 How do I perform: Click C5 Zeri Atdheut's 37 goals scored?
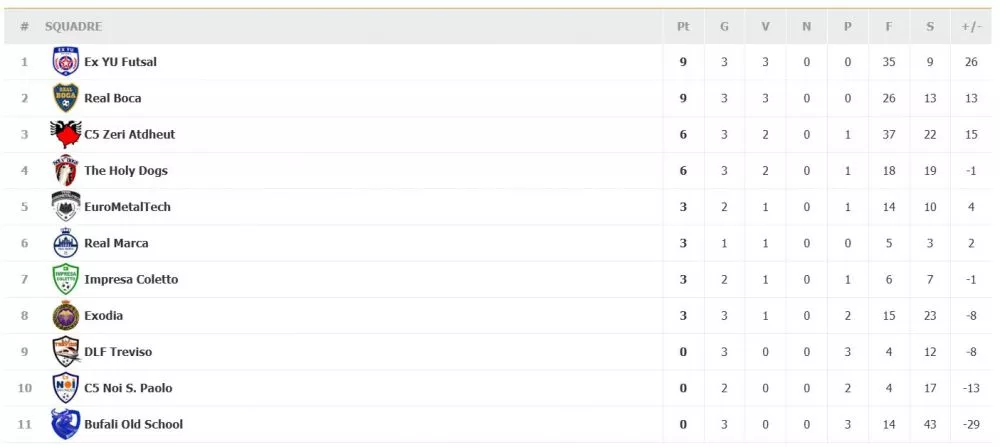click(x=889, y=135)
